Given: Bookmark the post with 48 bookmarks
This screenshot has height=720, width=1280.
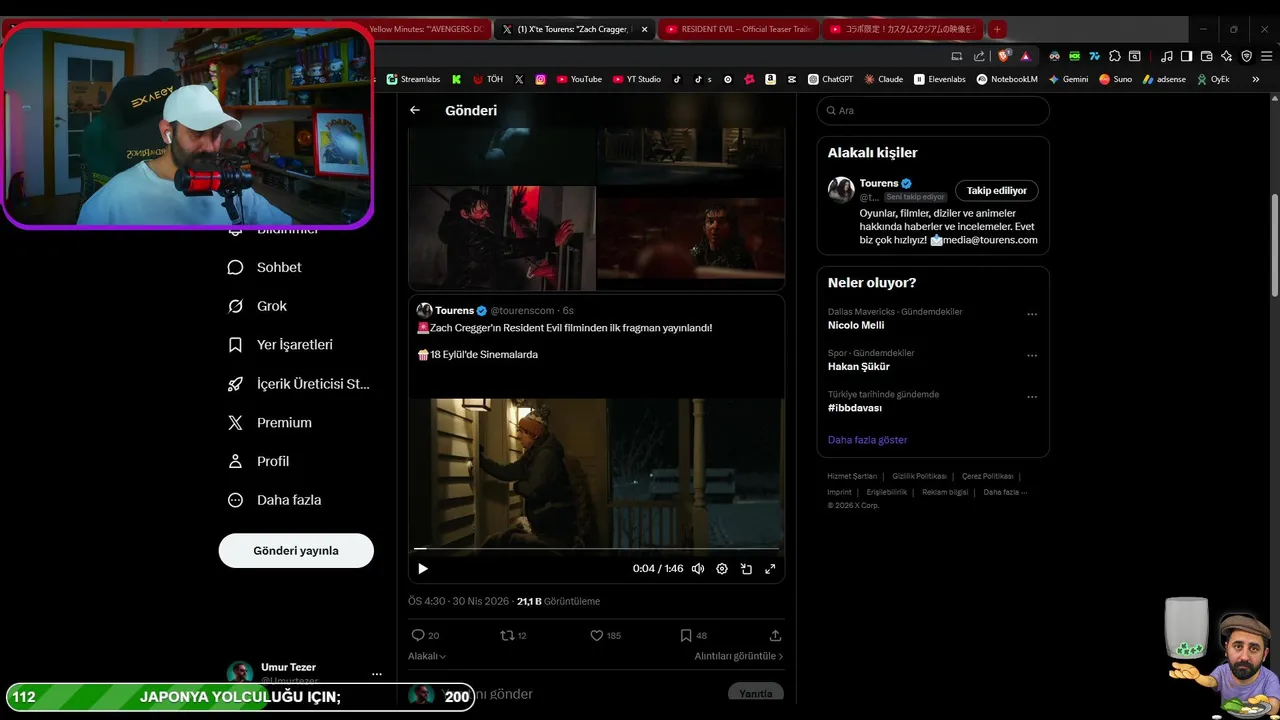Looking at the screenshot, I should click(693, 635).
